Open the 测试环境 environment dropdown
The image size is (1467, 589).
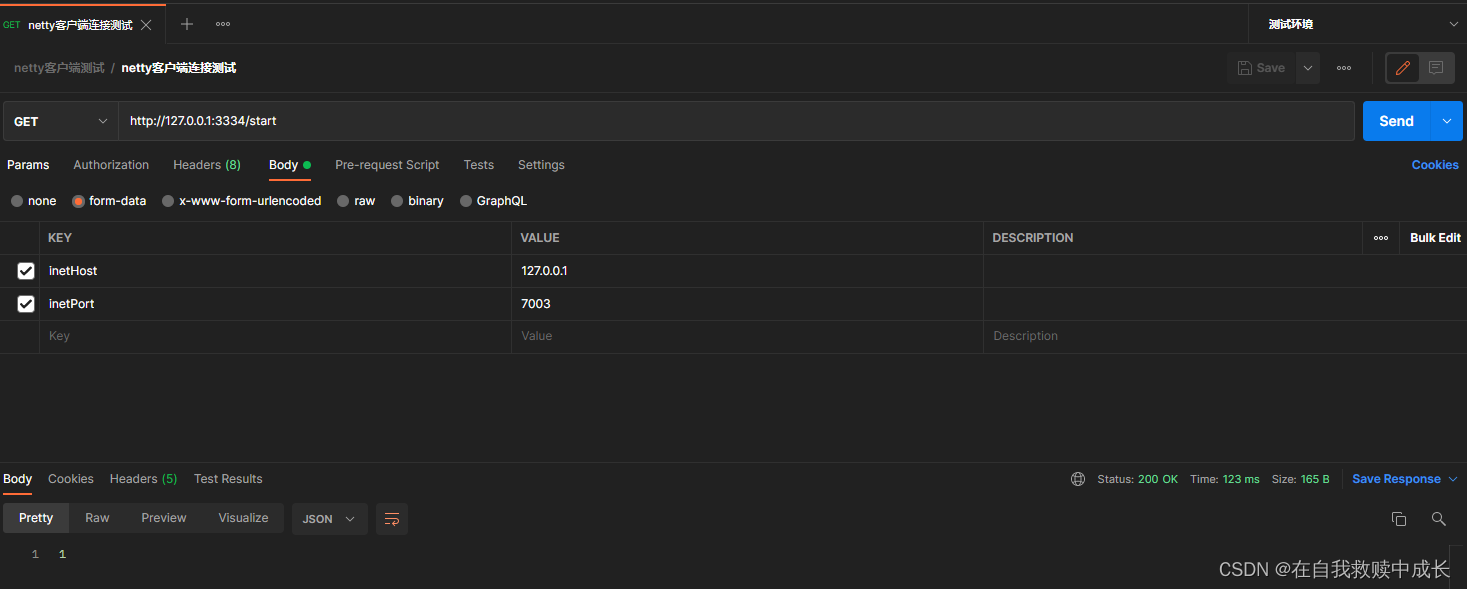point(1357,24)
